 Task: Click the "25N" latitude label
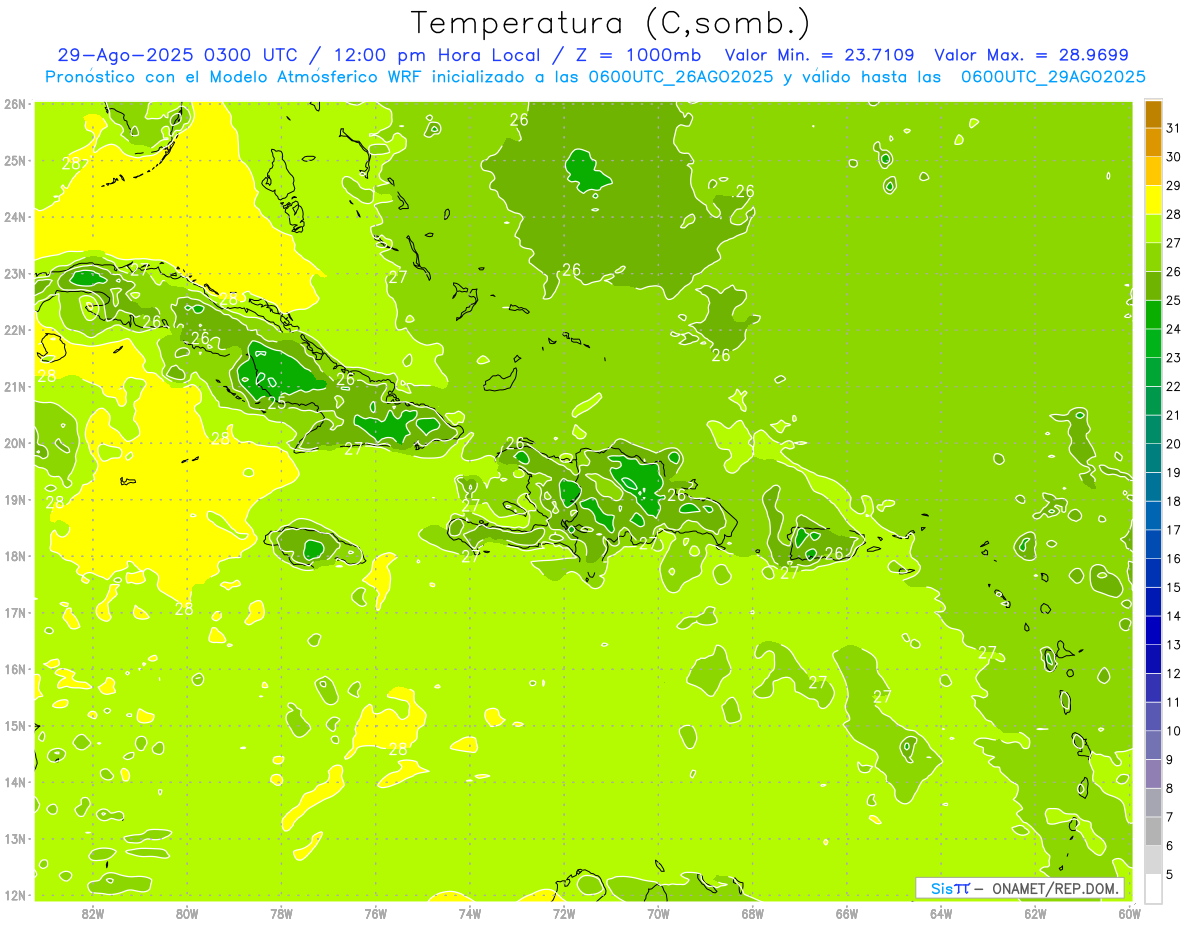pos(15,161)
